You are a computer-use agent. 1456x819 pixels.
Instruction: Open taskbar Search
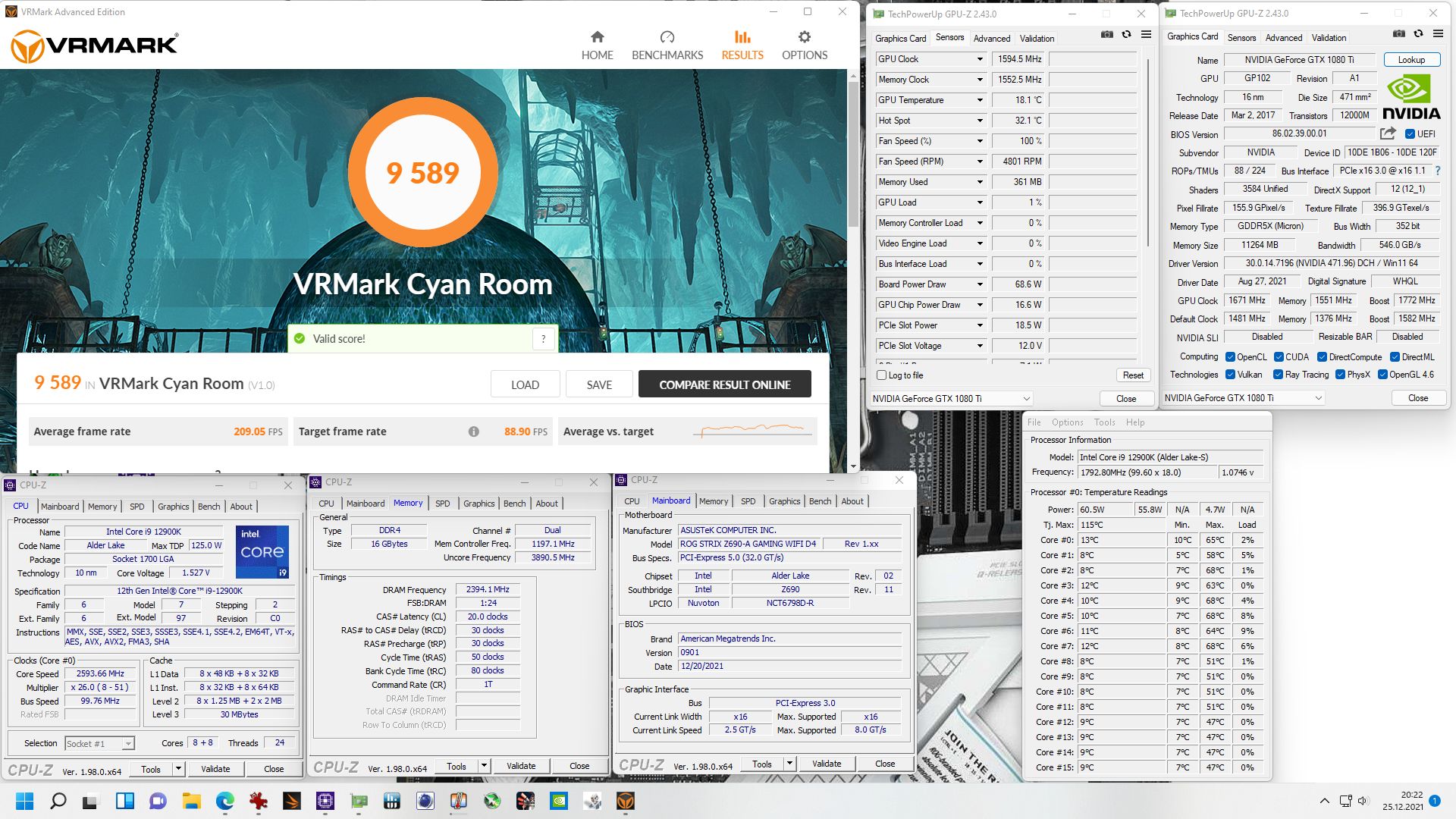(58, 801)
